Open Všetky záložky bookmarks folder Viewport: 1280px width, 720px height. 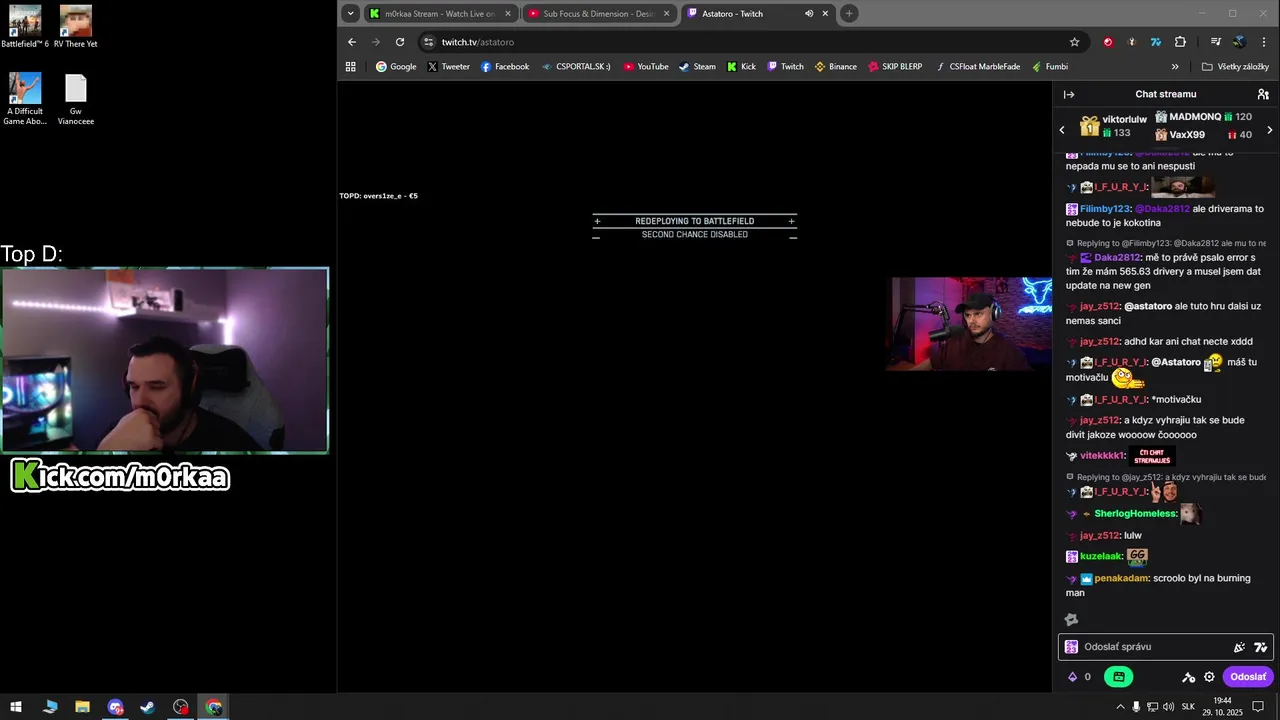click(x=1235, y=67)
